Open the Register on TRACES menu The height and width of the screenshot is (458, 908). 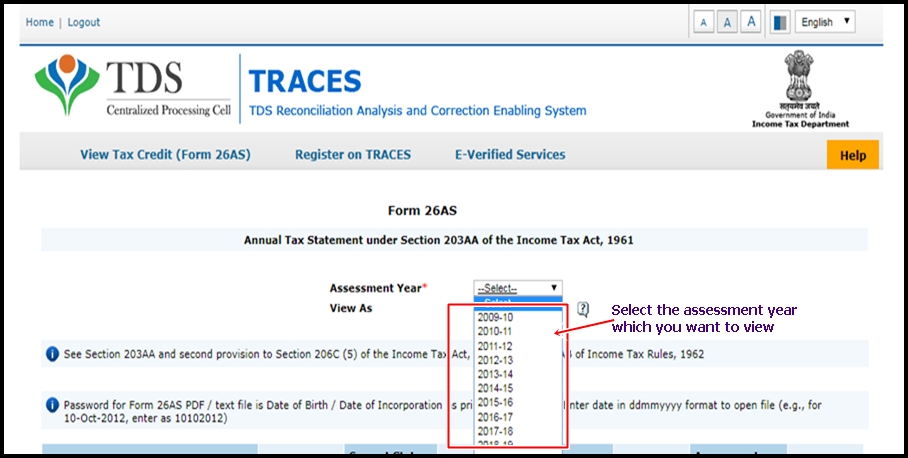[x=353, y=155]
